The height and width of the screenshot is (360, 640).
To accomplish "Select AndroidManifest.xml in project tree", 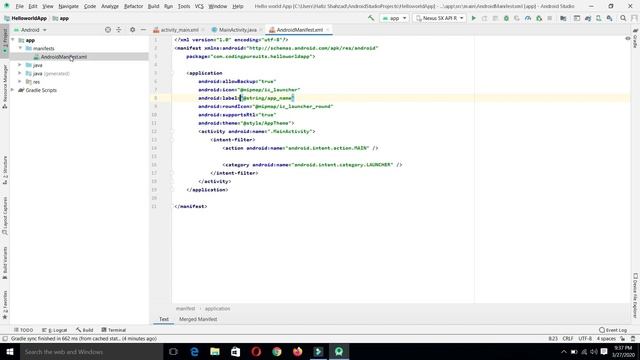I will [x=64, y=57].
